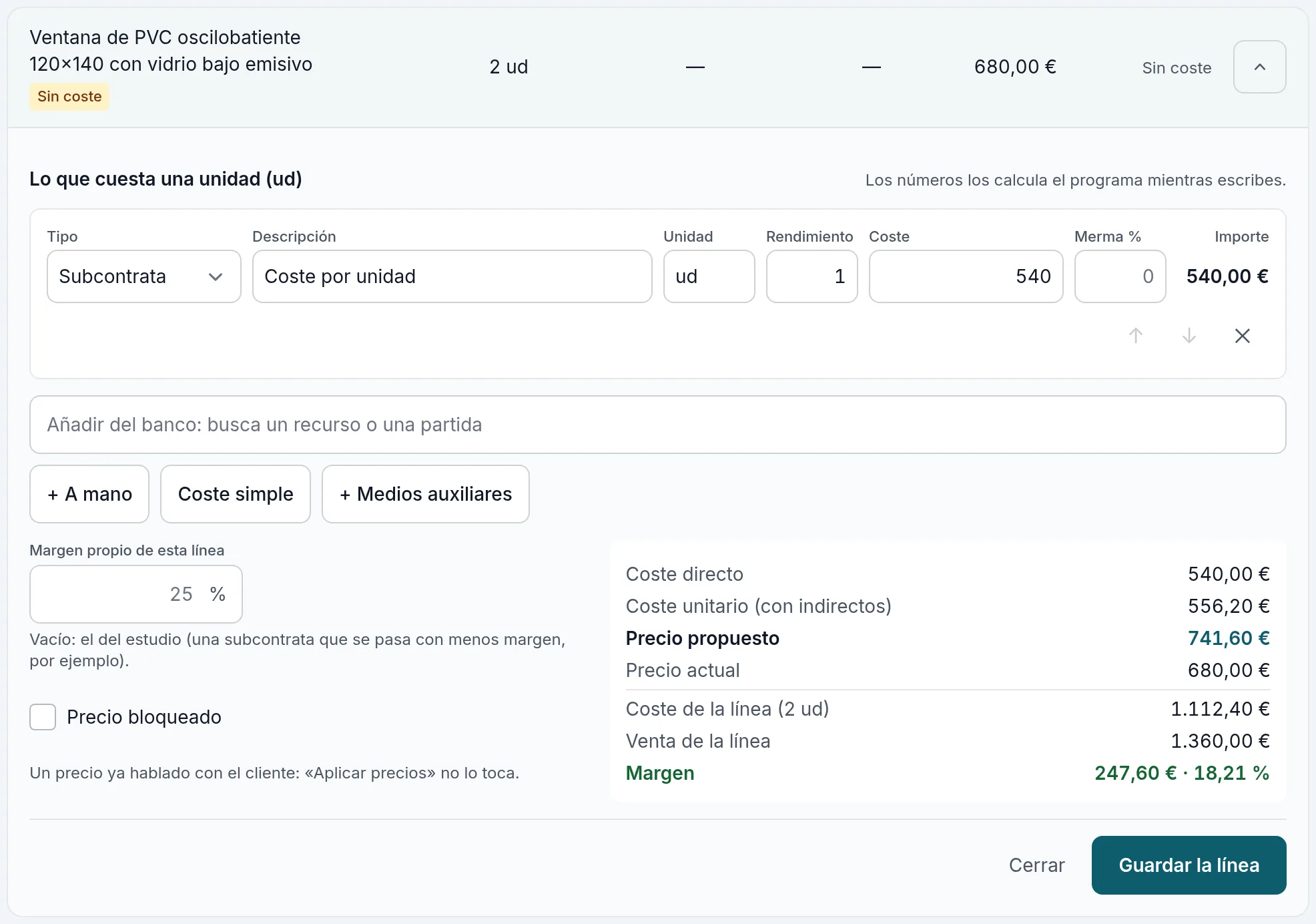Collapse the PVC window line with the chevron button

1259,67
